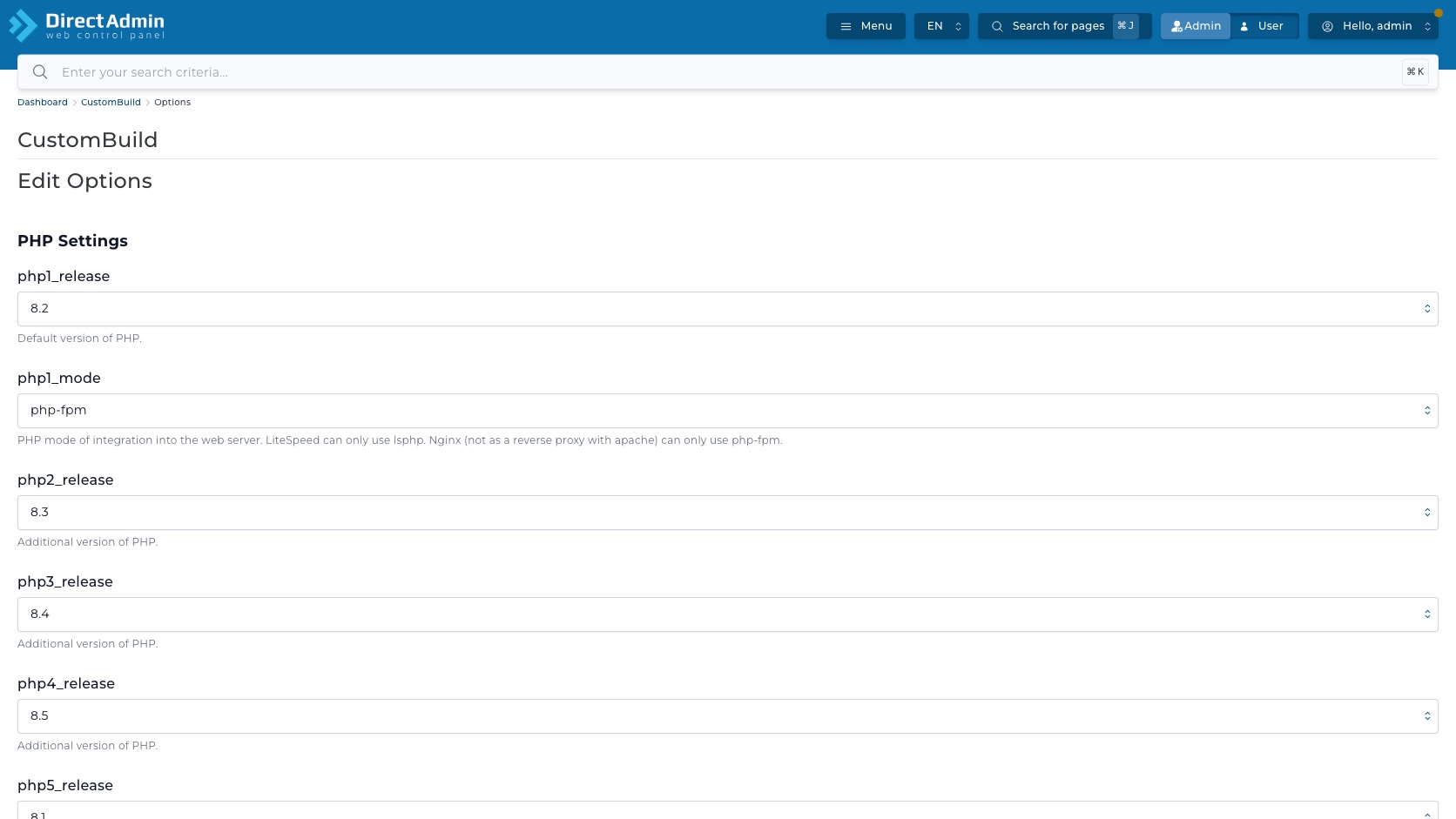
Task: Click the php3_release label
Action: pyautogui.click(x=65, y=581)
